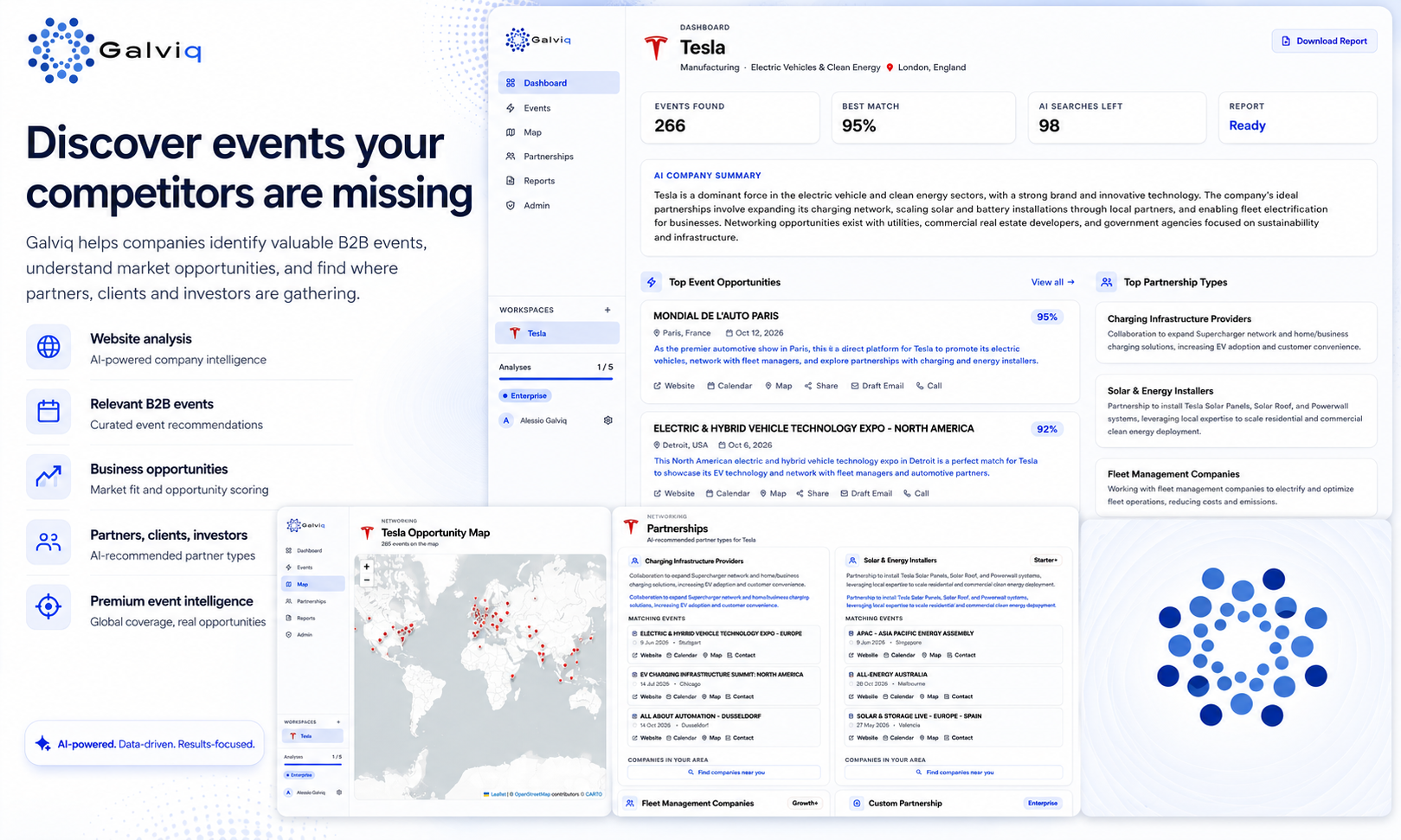This screenshot has width=1401, height=840.
Task: Open the EV Charging Infrastructure Summit: North America event
Action: [724, 685]
